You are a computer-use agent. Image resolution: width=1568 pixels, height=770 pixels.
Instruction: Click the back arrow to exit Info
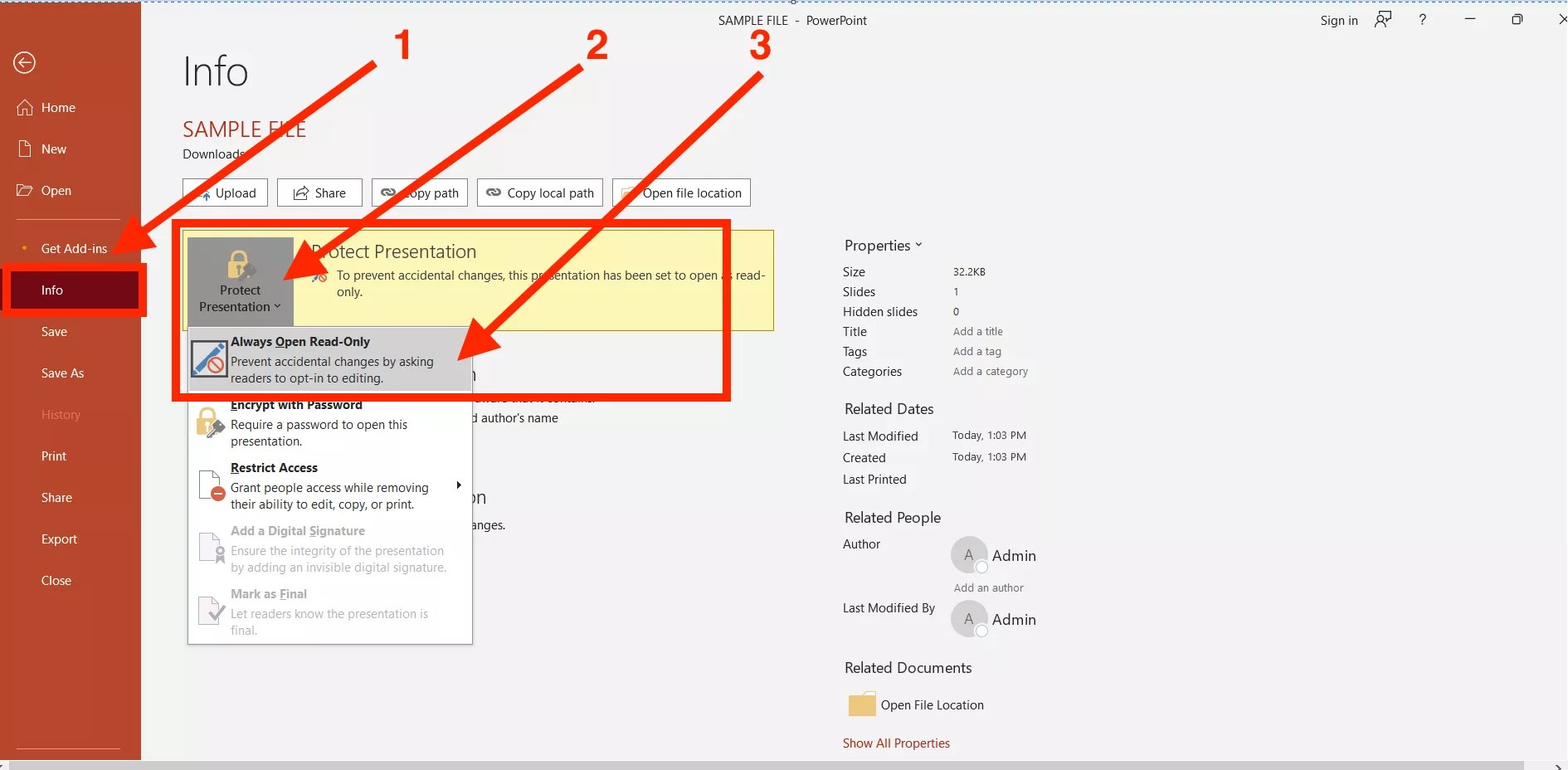pos(23,62)
